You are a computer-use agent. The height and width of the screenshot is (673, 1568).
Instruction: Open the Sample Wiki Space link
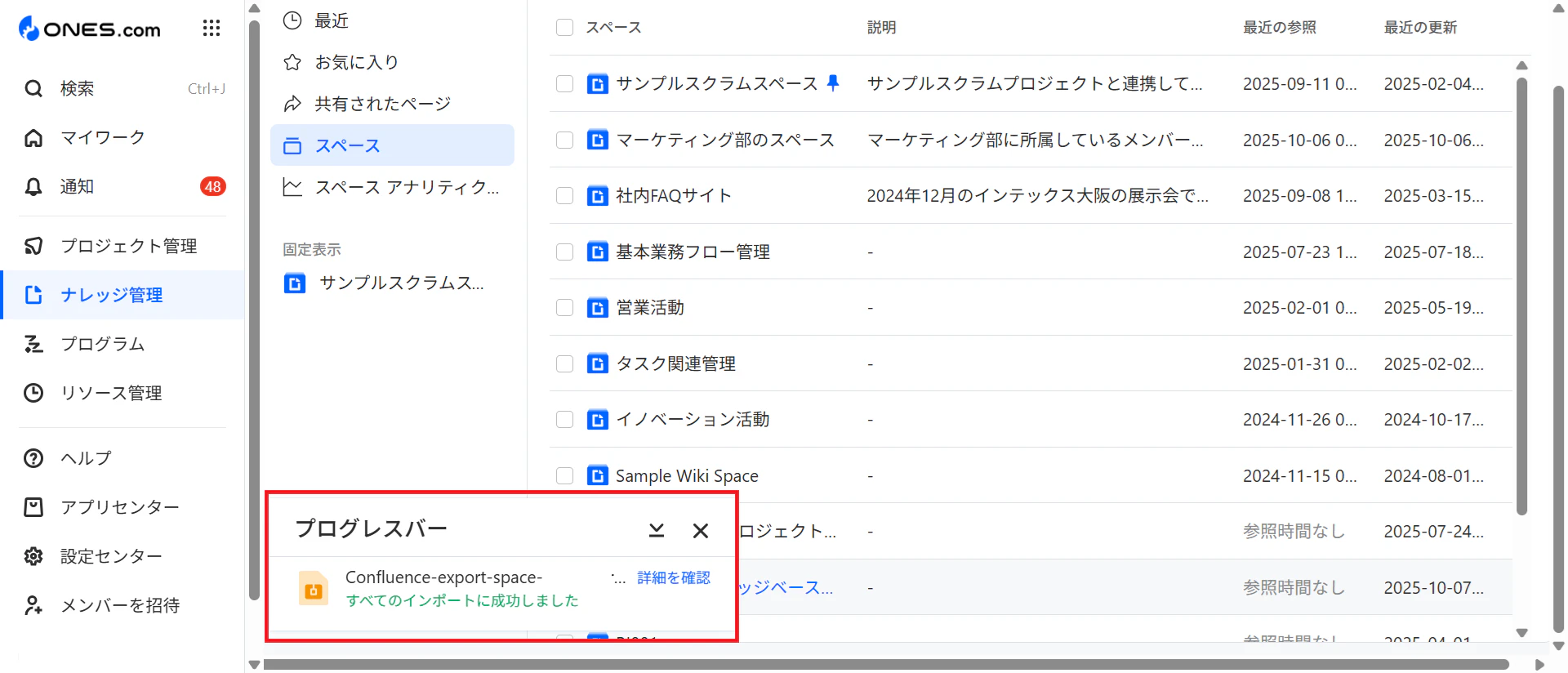click(x=687, y=475)
